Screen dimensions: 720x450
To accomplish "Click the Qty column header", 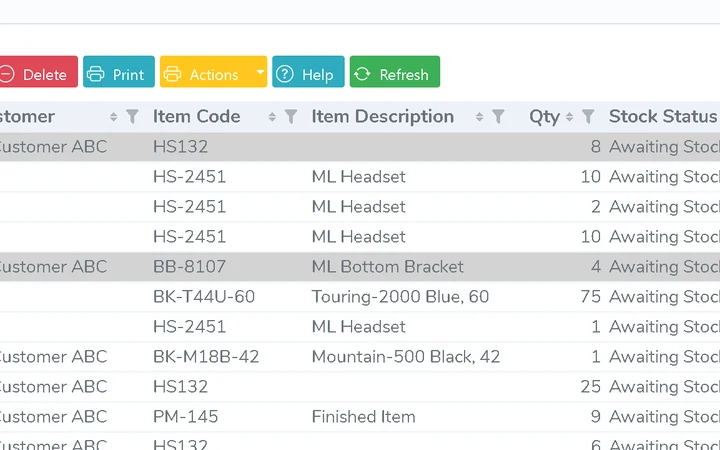I will click(545, 117).
